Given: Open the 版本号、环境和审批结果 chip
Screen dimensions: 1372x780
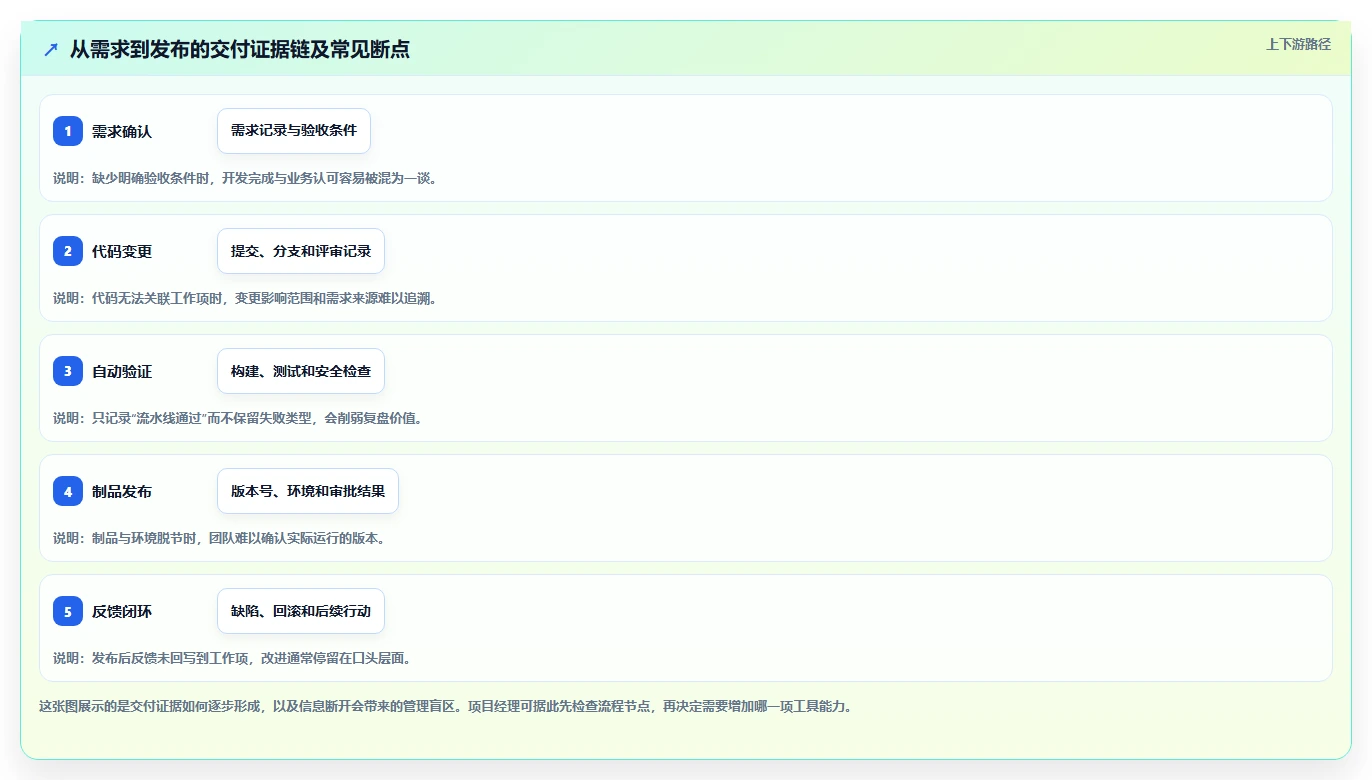Looking at the screenshot, I should 308,491.
